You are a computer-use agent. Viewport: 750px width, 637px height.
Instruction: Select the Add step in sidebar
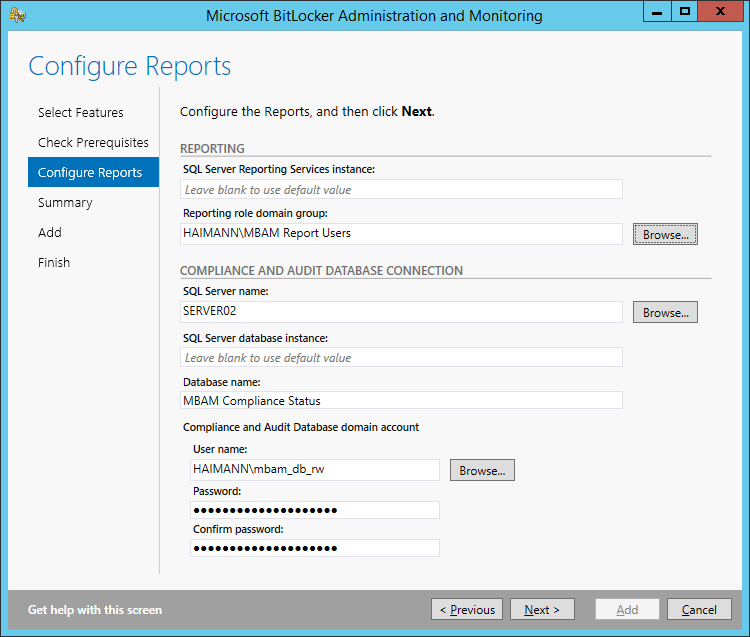pyautogui.click(x=50, y=232)
